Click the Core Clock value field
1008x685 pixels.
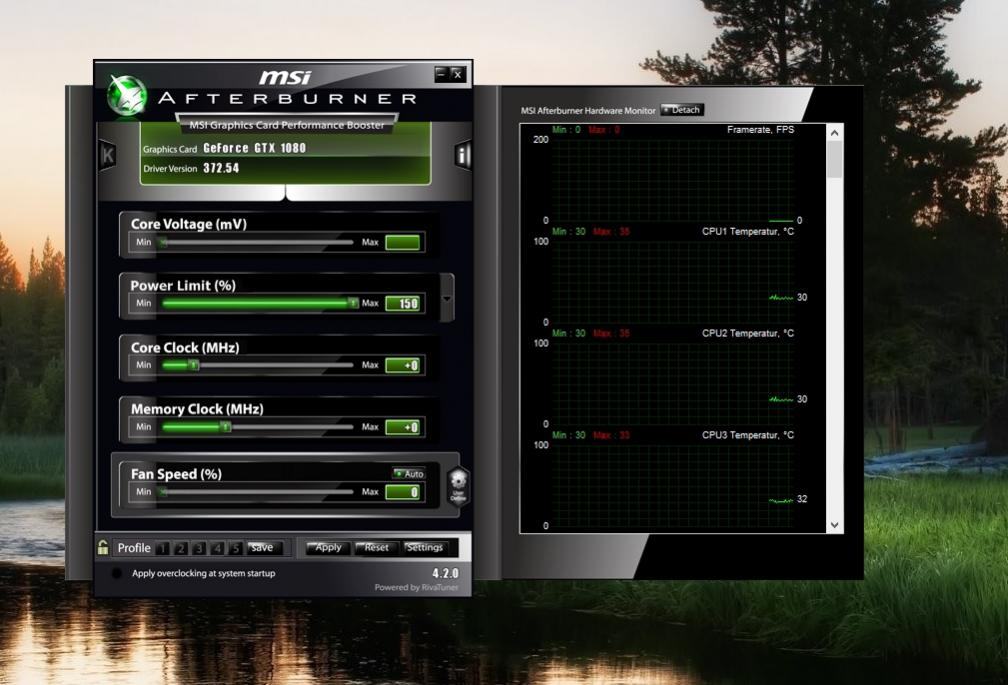402,366
